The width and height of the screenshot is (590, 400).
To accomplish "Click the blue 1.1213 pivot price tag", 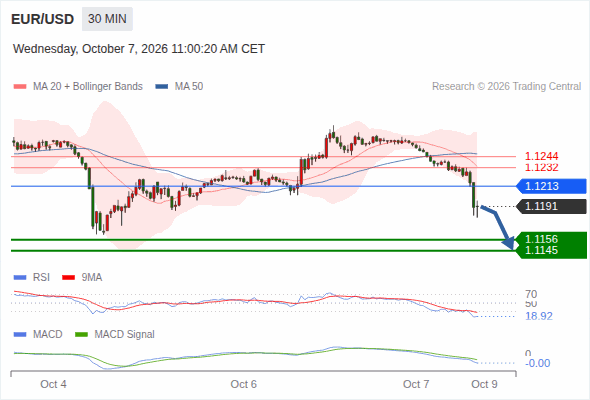I will click(552, 186).
